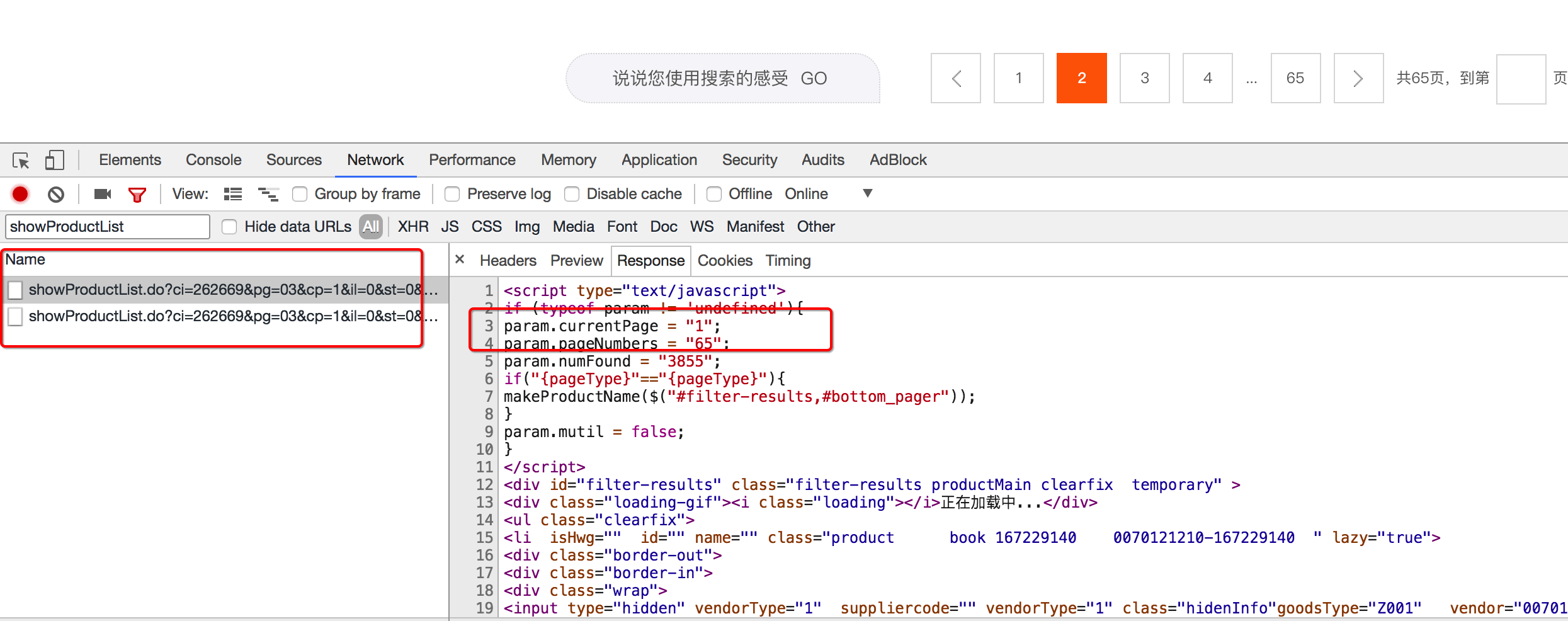Open the Online throttling selector
Viewport: 1568px width, 621px height.
pyautogui.click(x=806, y=194)
